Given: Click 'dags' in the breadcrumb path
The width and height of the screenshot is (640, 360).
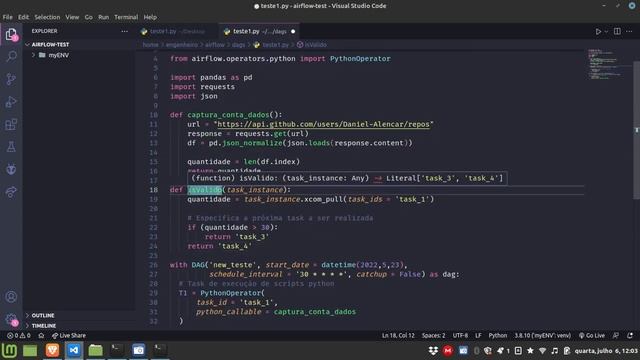Looking at the screenshot, I should (238, 45).
